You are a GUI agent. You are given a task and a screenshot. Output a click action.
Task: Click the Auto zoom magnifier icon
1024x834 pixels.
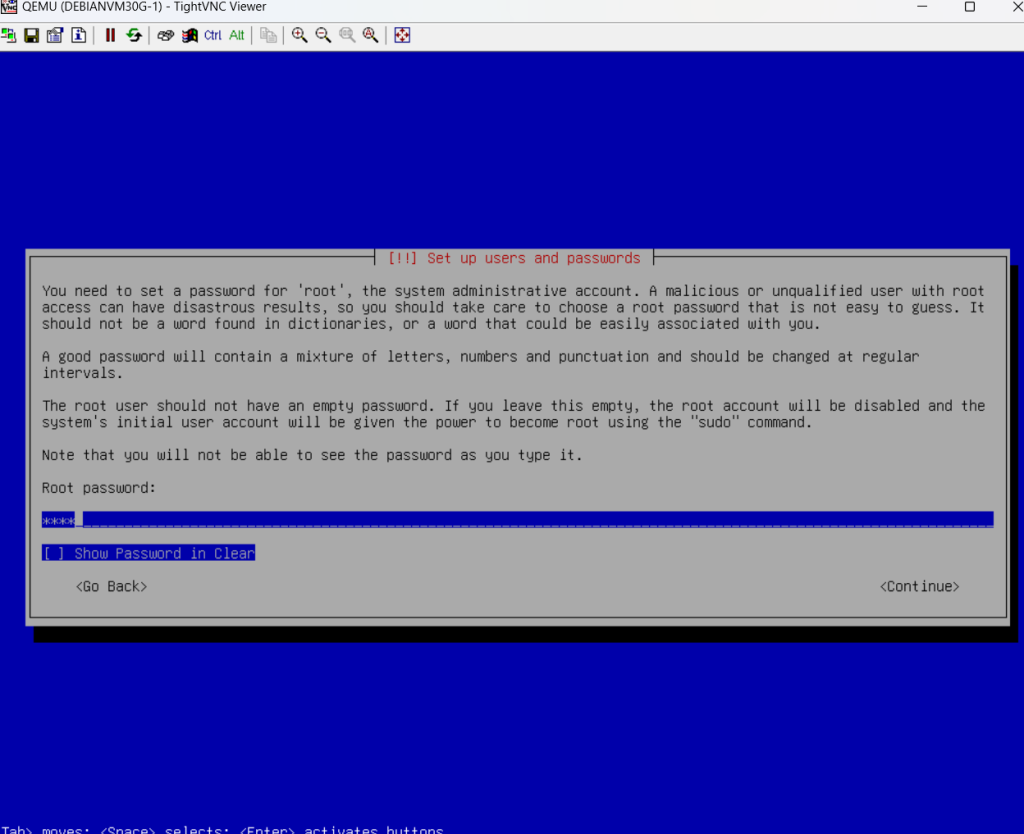point(370,35)
